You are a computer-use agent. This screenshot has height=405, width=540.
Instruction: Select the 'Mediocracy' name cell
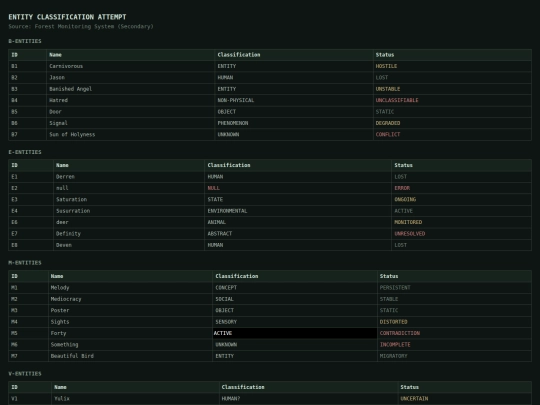[x=130, y=299]
